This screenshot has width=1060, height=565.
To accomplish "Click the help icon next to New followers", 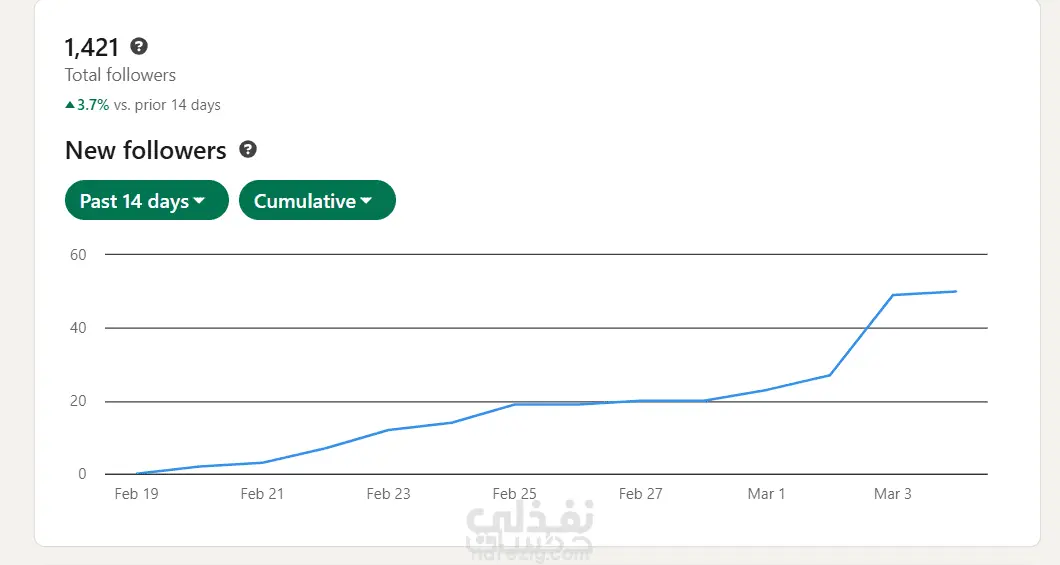I will click(248, 149).
